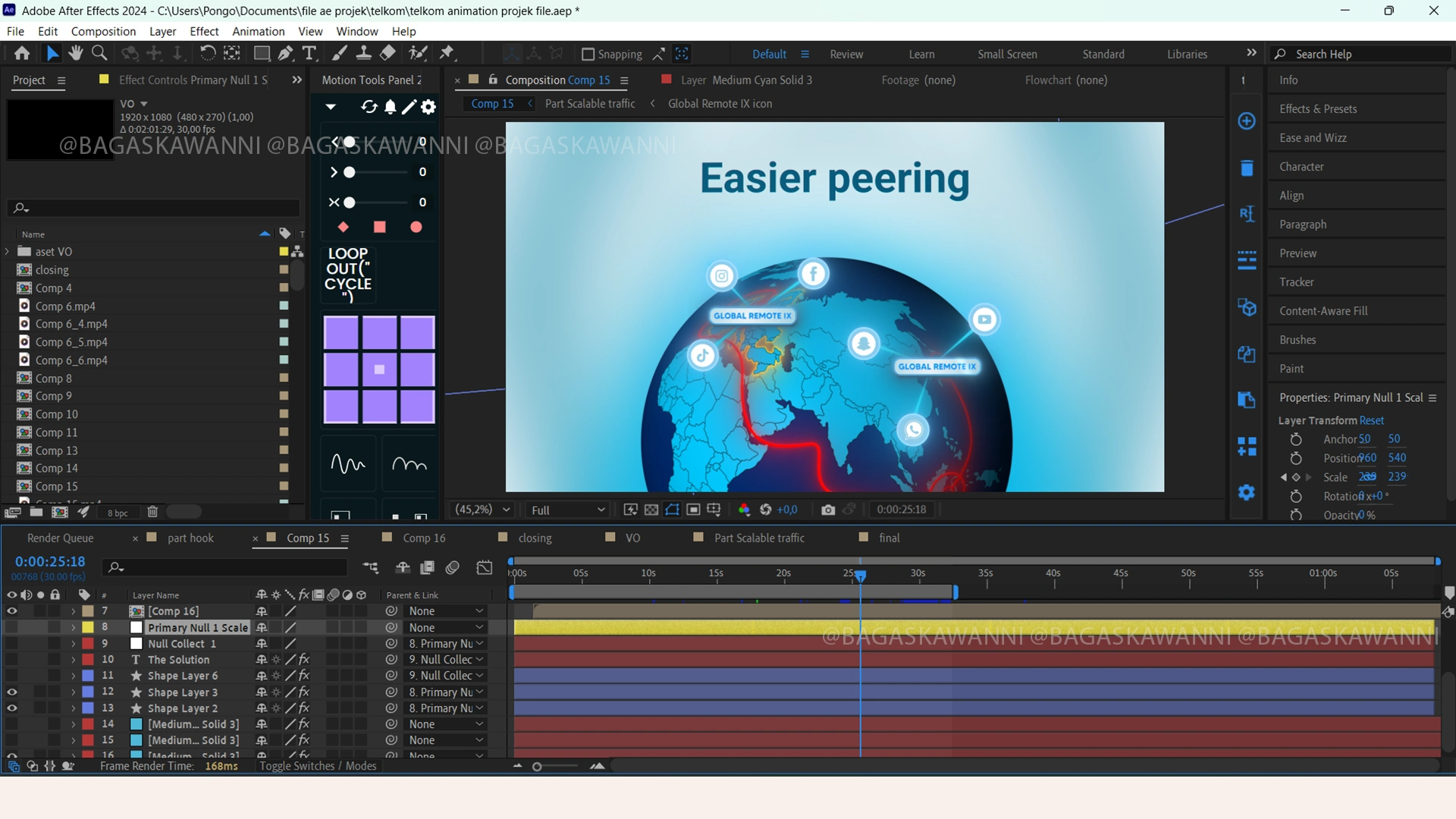Switch to the Part Scalable traffic timeline tab
Image resolution: width=1456 pixels, height=819 pixels.
click(759, 538)
